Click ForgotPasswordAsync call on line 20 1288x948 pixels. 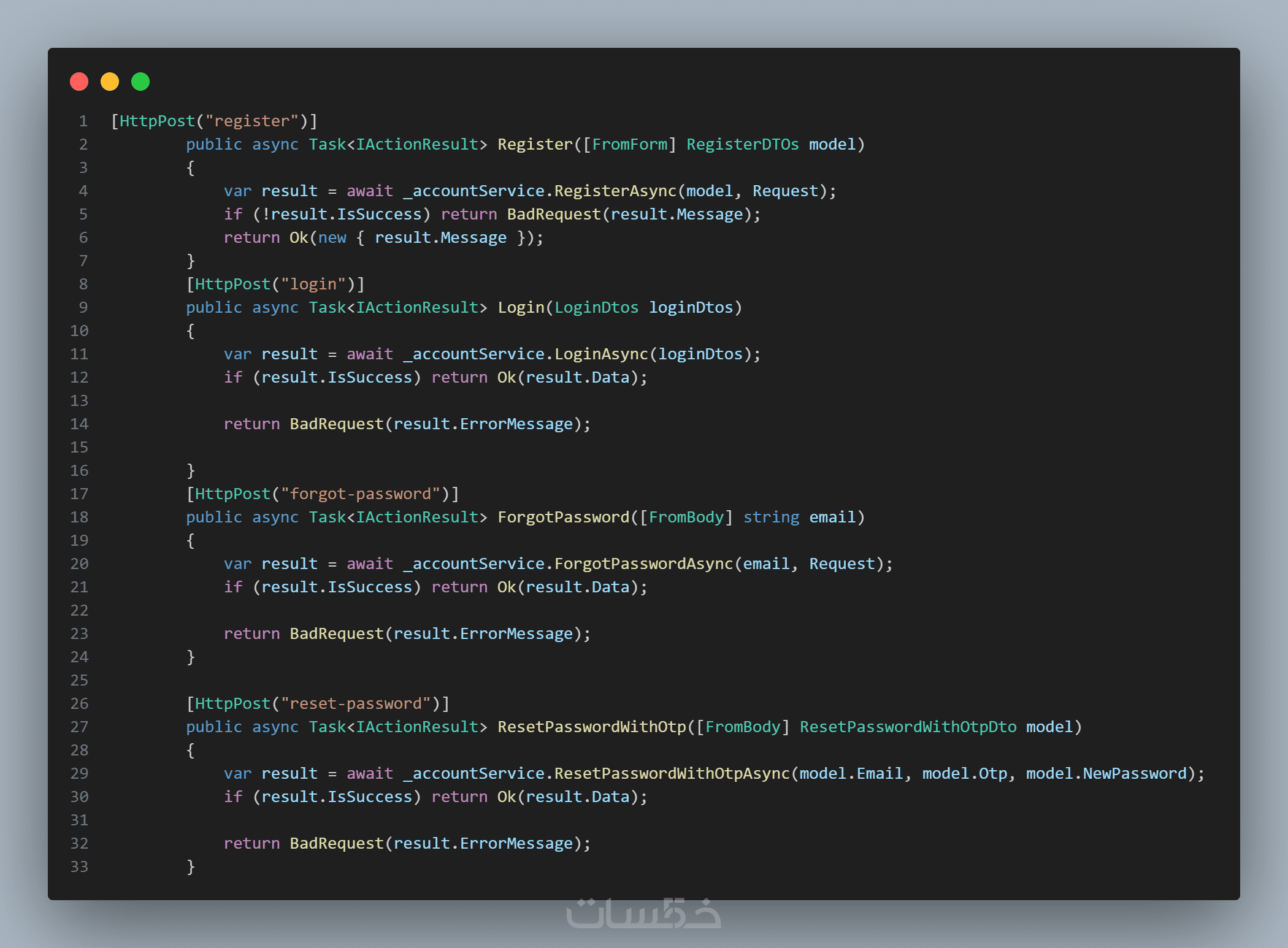[643, 564]
